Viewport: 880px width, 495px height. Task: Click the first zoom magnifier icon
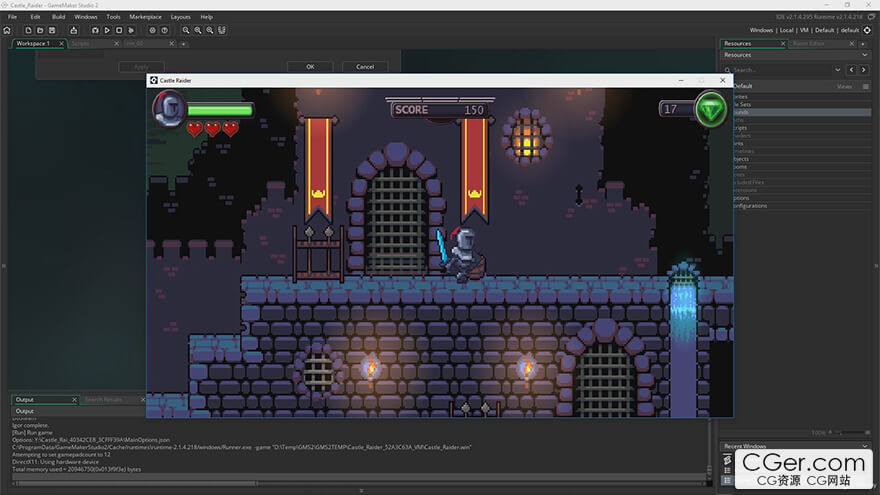click(186, 30)
